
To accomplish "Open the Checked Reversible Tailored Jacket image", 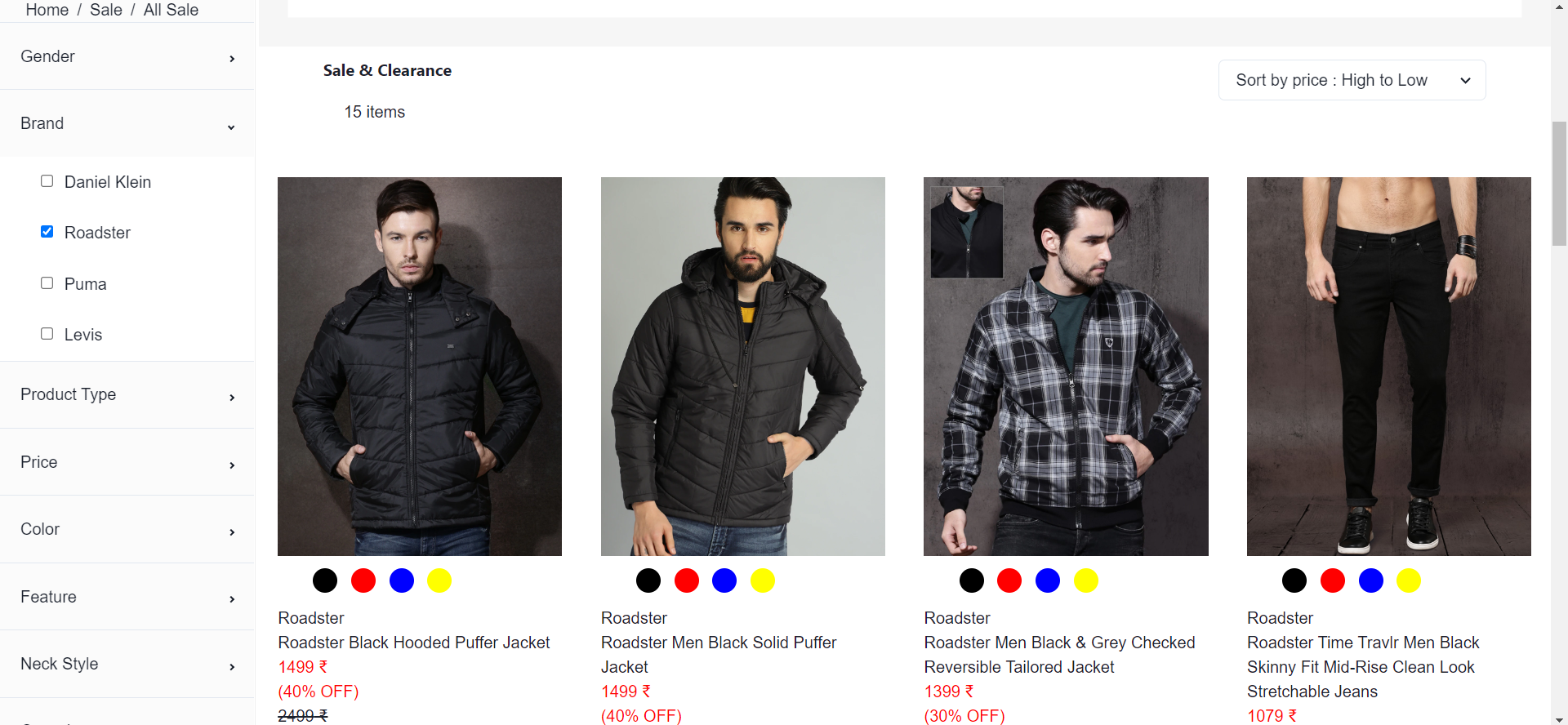I will [x=1066, y=367].
